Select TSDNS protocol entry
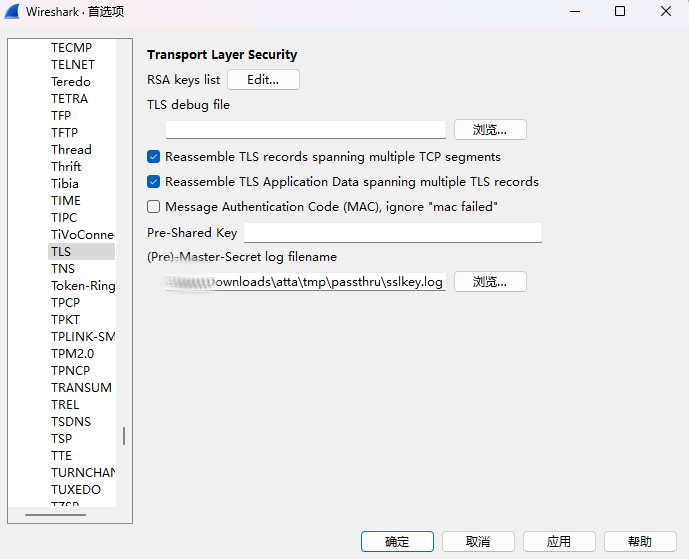 [71, 422]
